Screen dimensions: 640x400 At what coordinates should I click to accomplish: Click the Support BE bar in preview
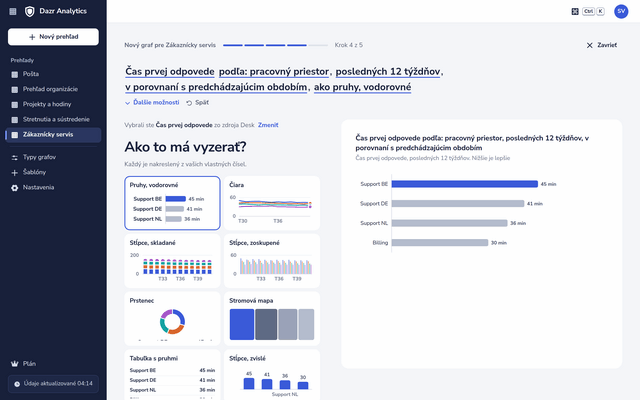pos(464,184)
